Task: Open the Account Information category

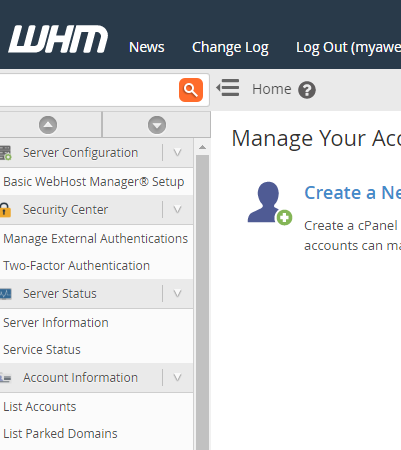Action: tap(80, 378)
